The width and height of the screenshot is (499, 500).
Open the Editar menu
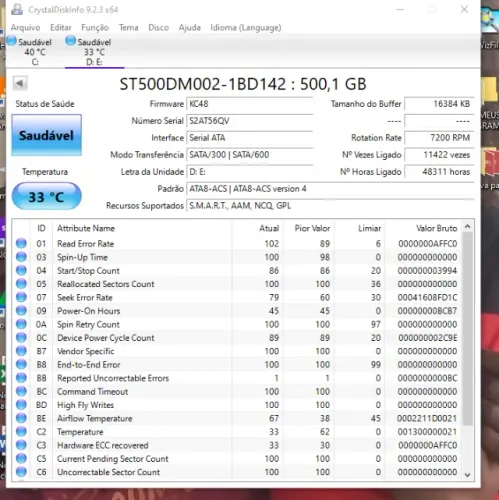pyautogui.click(x=61, y=27)
